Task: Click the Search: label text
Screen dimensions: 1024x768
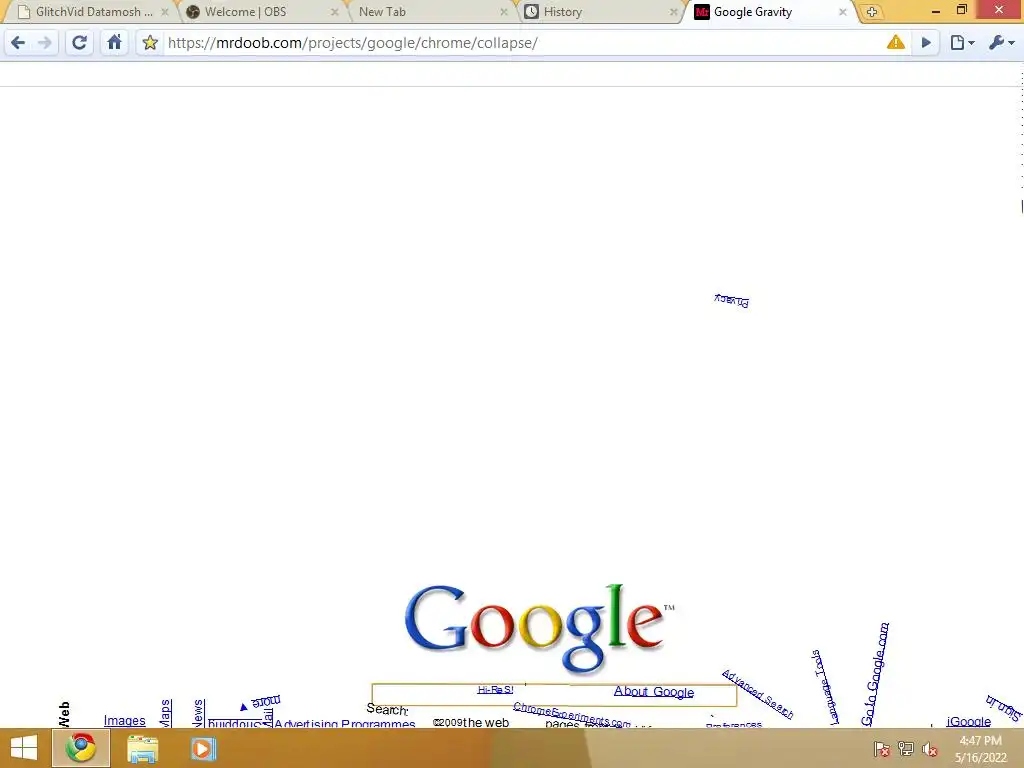Action: pos(387,709)
